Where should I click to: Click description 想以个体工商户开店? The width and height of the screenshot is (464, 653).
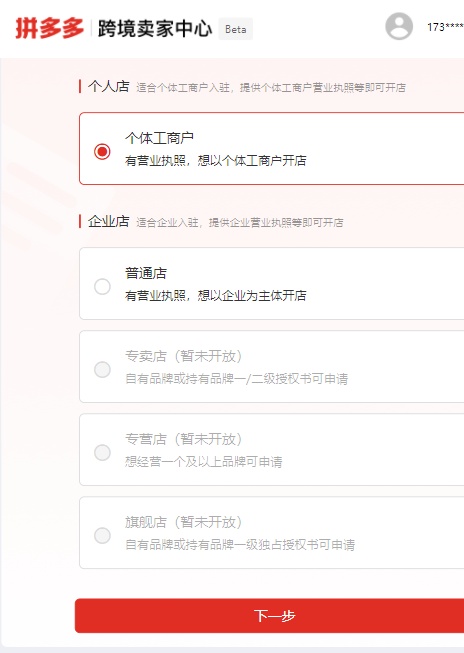tap(252, 160)
